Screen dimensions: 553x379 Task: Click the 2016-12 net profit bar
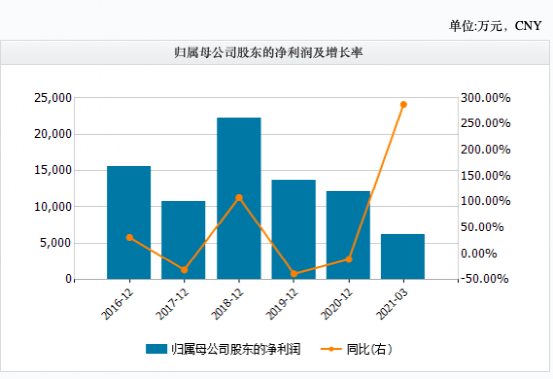pos(129,222)
